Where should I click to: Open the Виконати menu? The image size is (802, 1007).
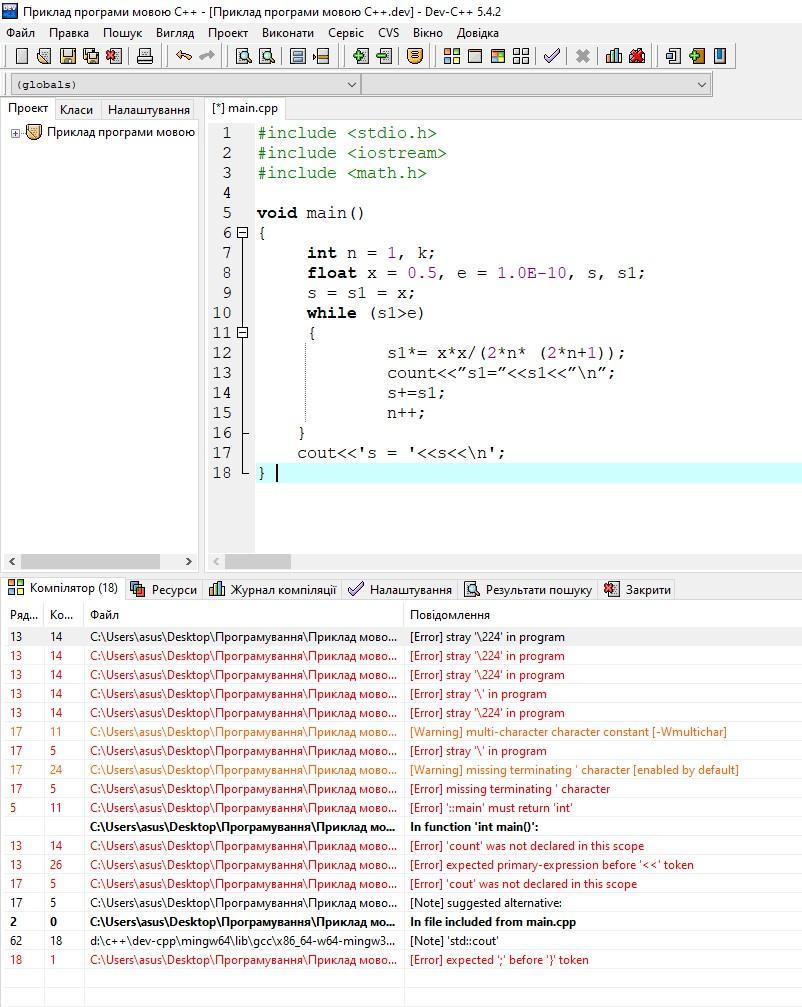coord(287,32)
